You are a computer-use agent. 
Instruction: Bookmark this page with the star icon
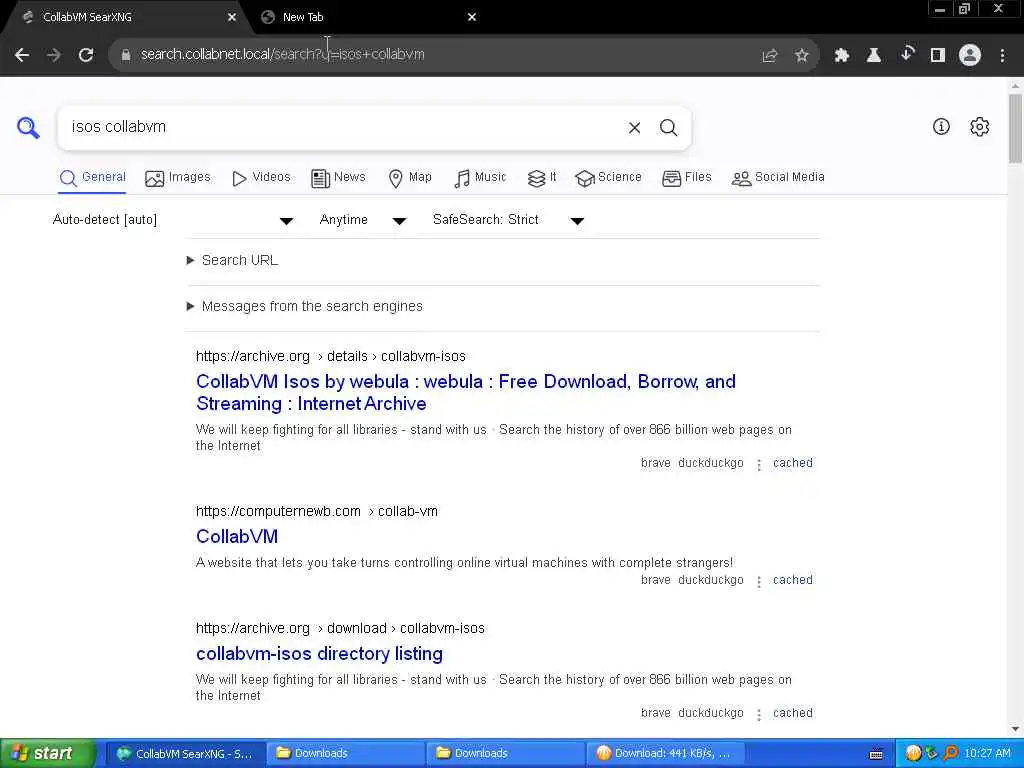802,56
